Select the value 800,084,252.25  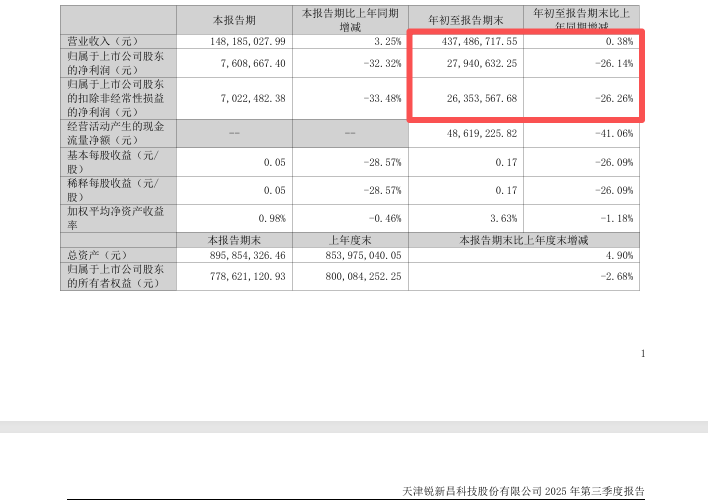pos(363,276)
